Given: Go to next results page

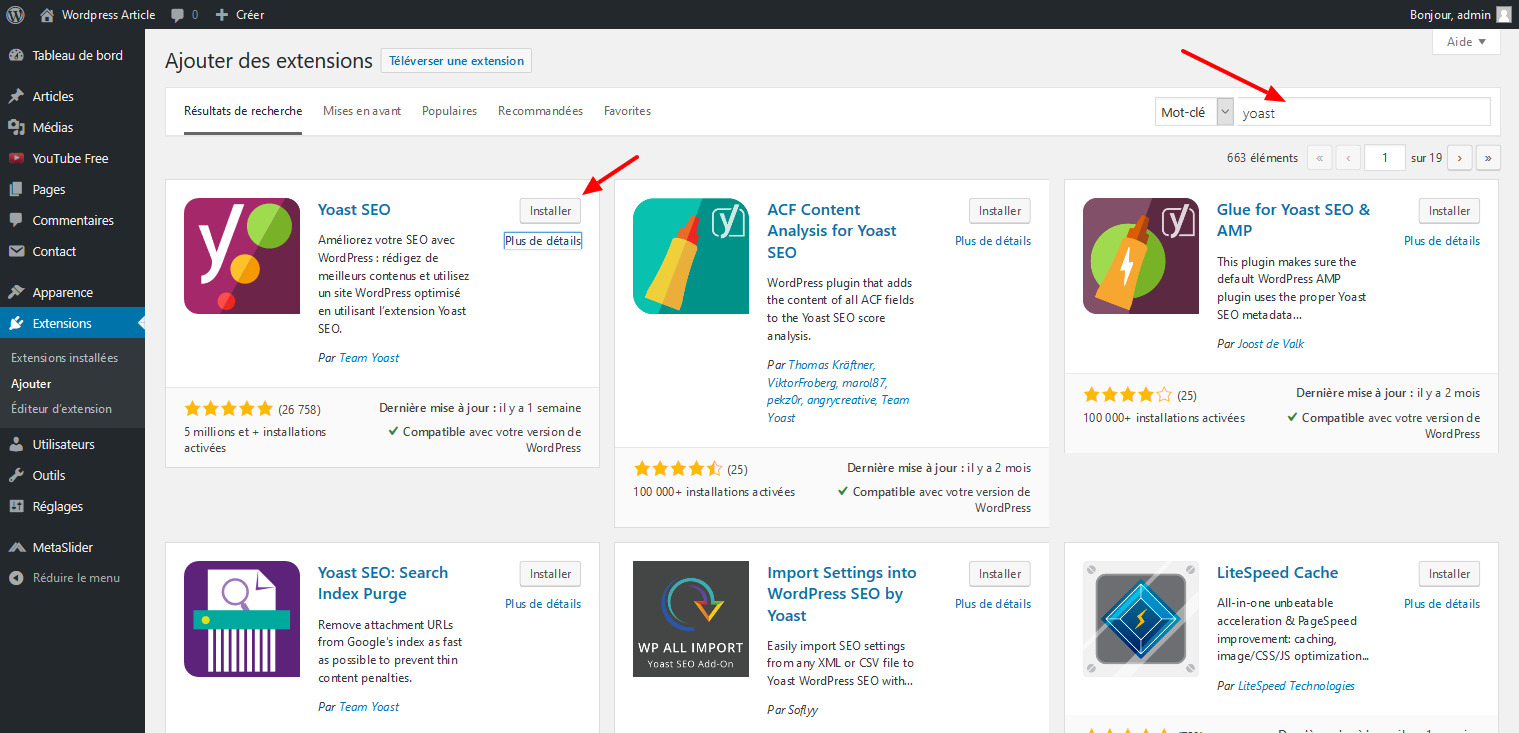Looking at the screenshot, I should click(1460, 158).
